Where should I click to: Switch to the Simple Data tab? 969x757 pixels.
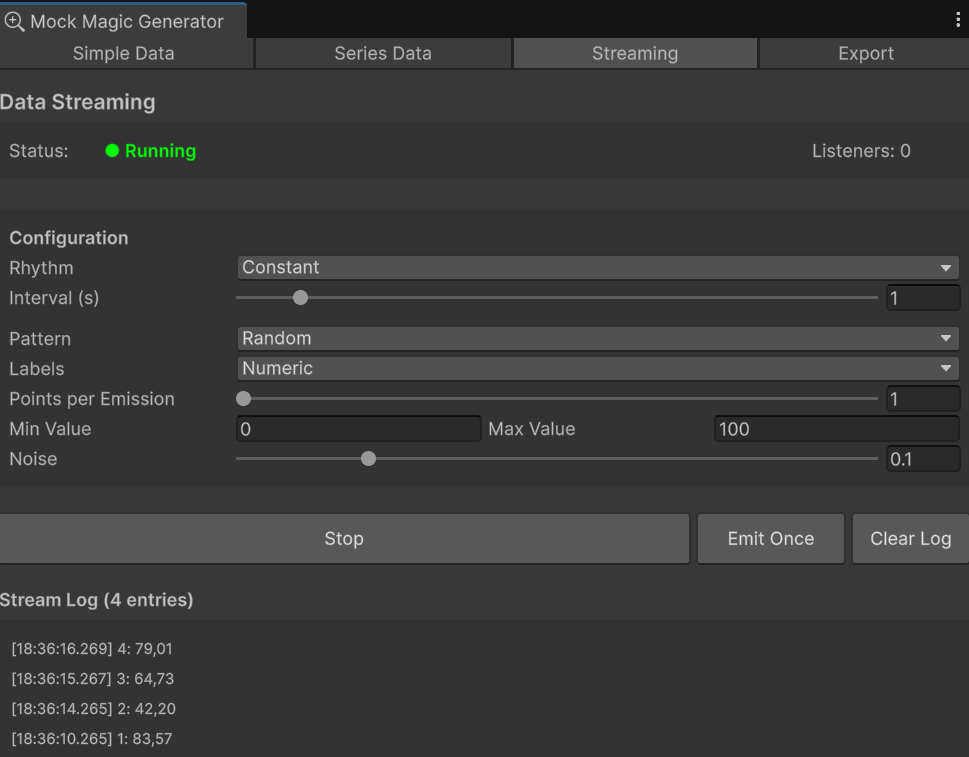click(127, 54)
